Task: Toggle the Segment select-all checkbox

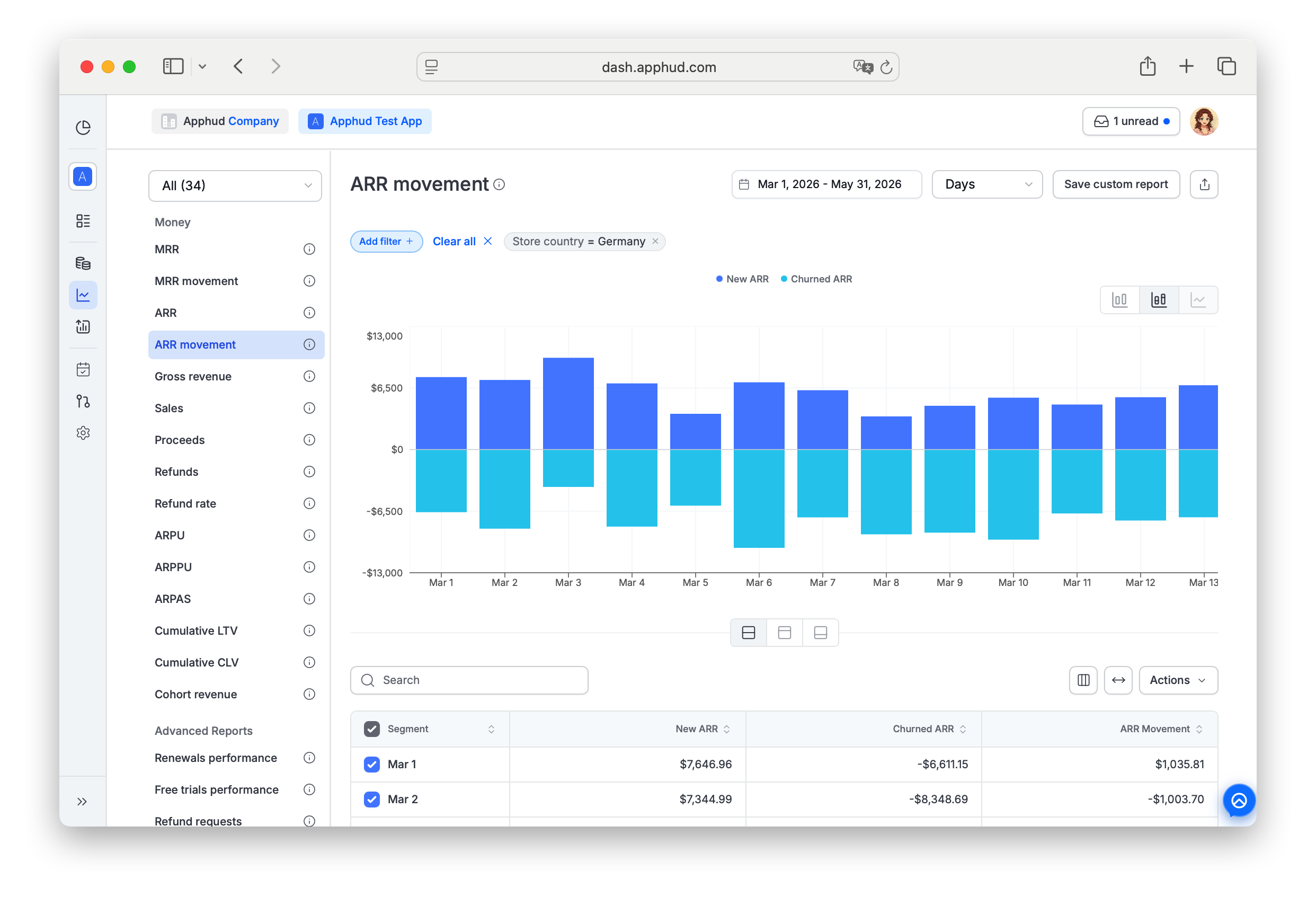Action: (372, 729)
